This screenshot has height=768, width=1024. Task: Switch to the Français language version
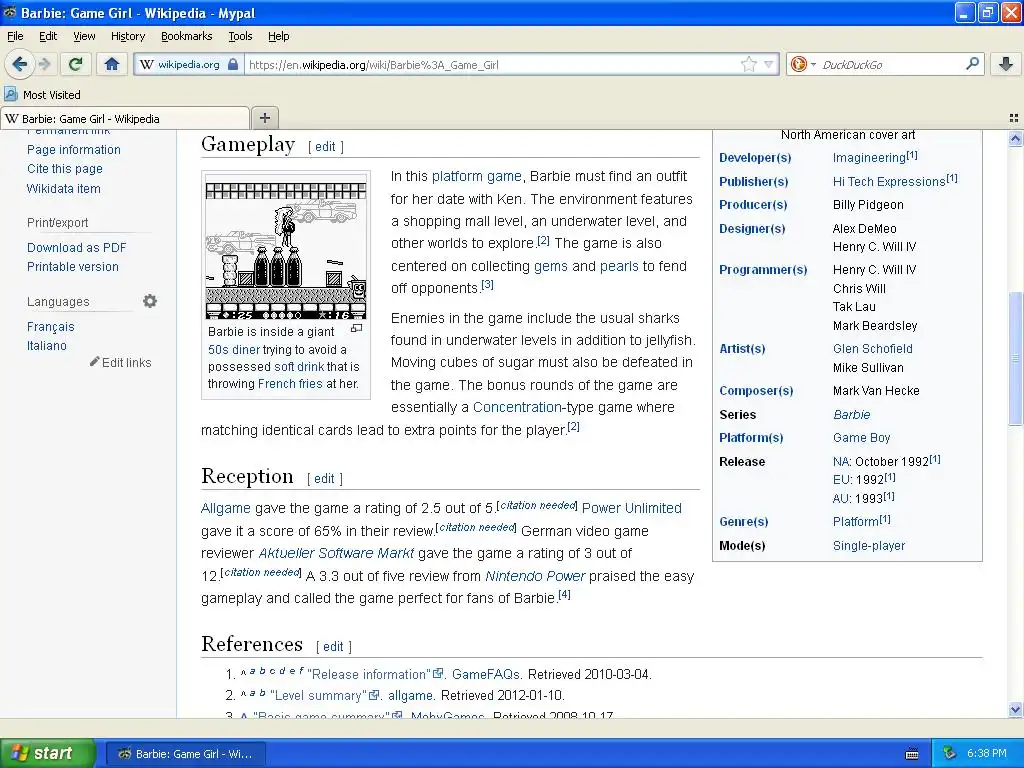(x=50, y=327)
